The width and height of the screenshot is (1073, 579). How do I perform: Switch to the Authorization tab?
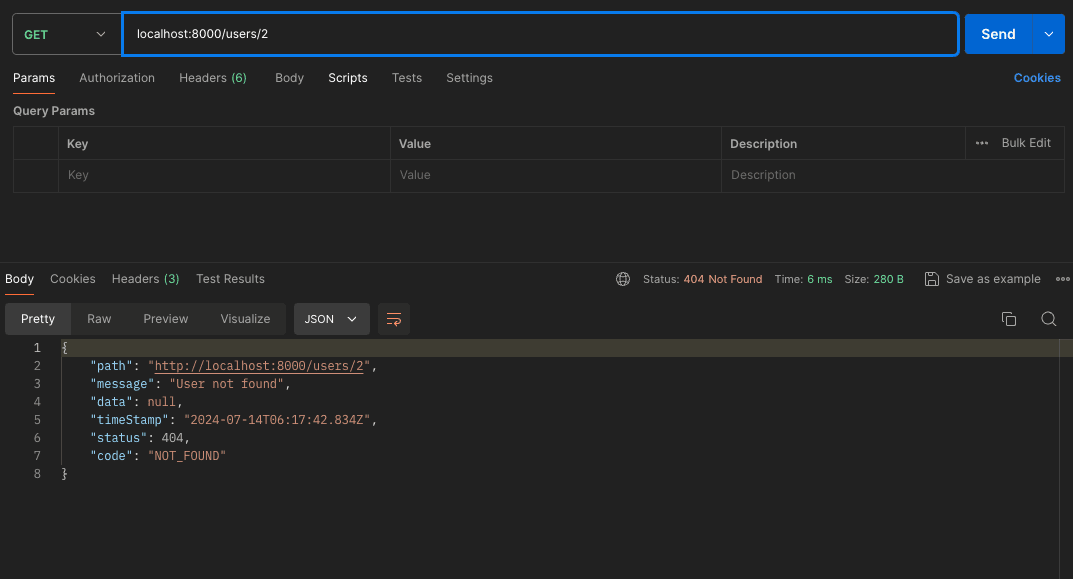point(117,78)
